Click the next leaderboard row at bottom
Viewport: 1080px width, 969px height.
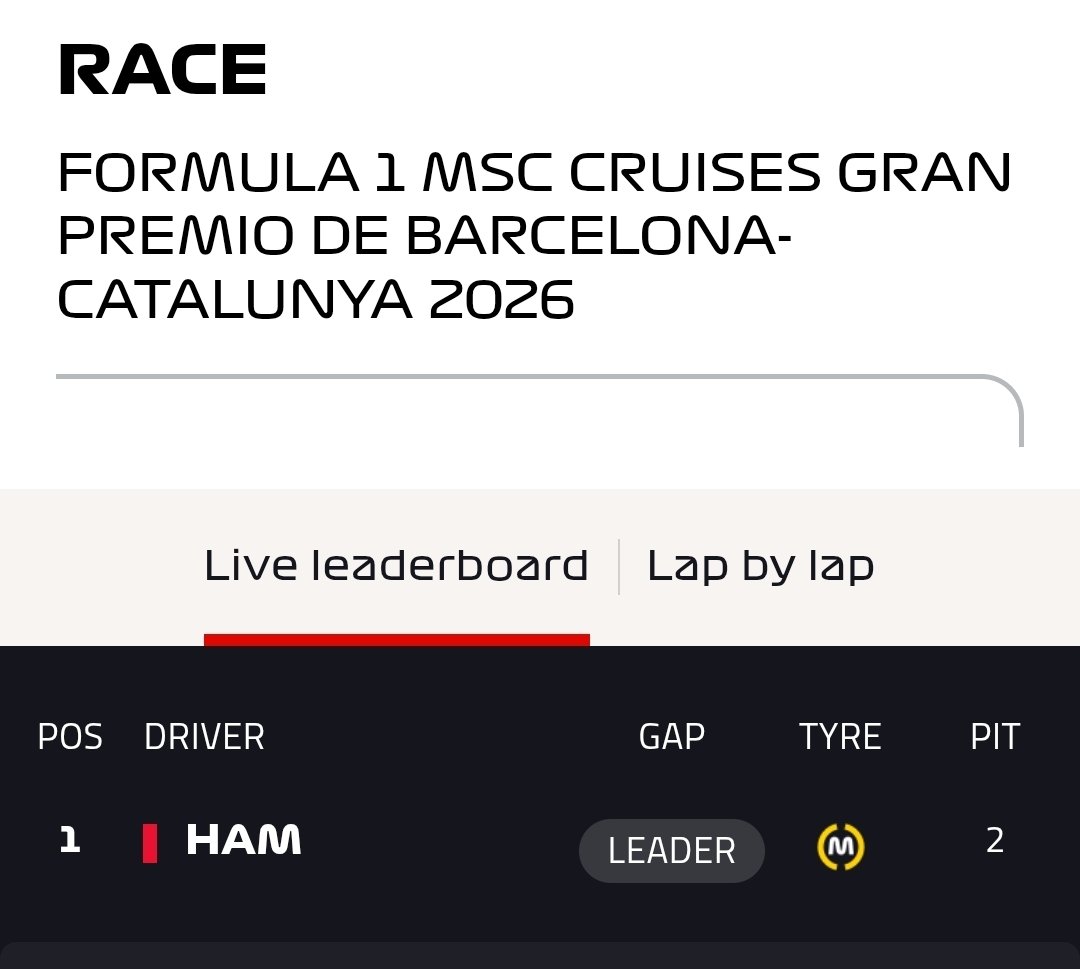tap(540, 956)
